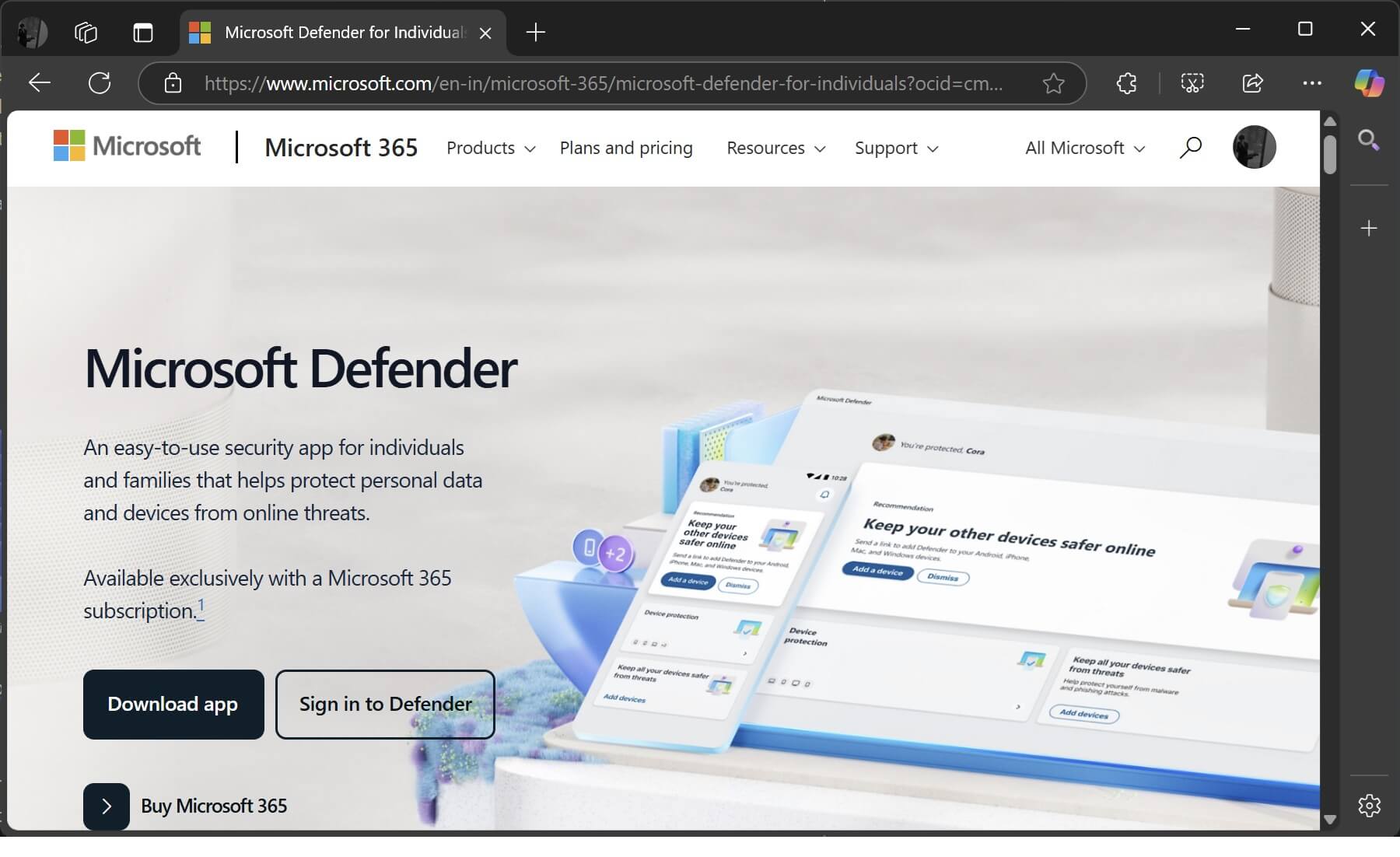
Task: Click the Microsoft Defender browser tab
Action: [x=334, y=32]
